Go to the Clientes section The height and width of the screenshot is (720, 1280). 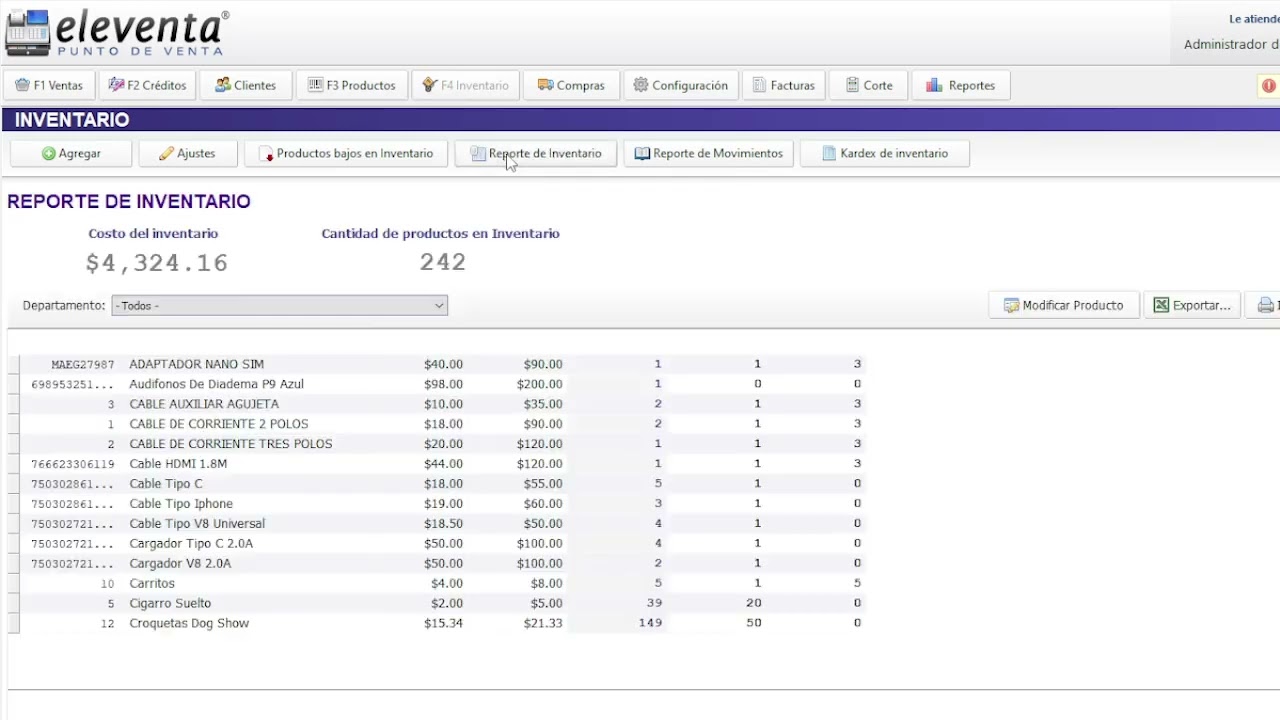click(245, 85)
